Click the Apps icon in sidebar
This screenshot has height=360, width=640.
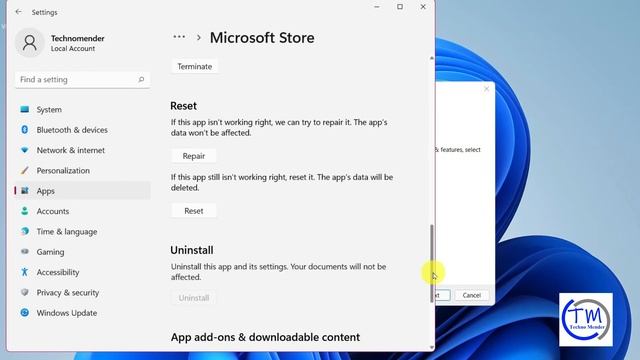[24, 191]
